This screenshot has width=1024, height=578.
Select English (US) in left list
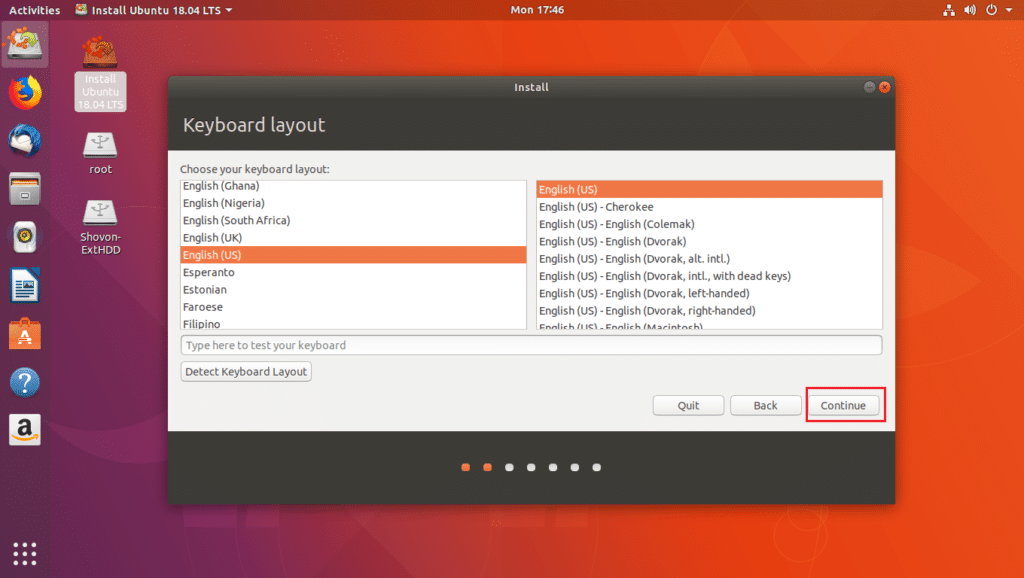click(353, 255)
